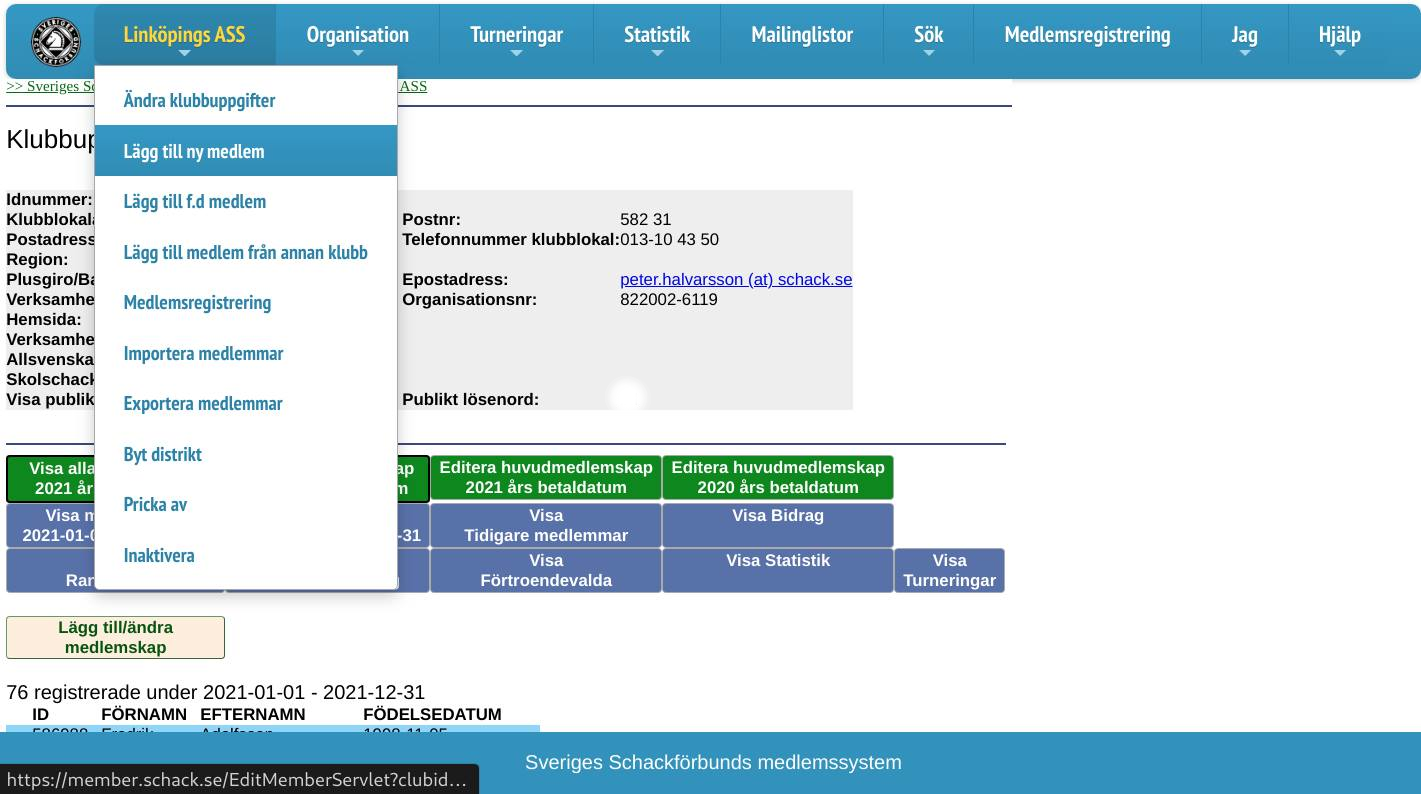
Task: Select Lägg till medlem från annan klubb
Action: click(246, 252)
